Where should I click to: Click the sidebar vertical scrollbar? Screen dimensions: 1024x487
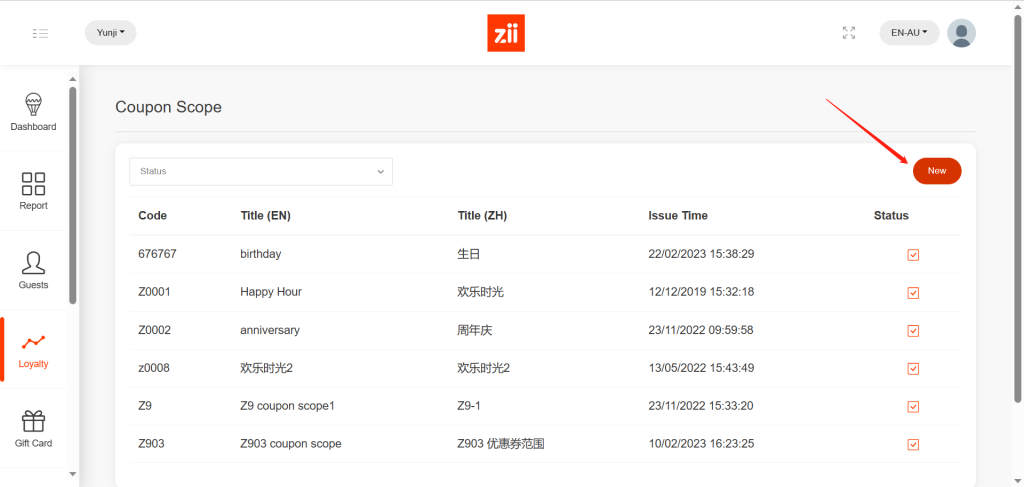72,195
